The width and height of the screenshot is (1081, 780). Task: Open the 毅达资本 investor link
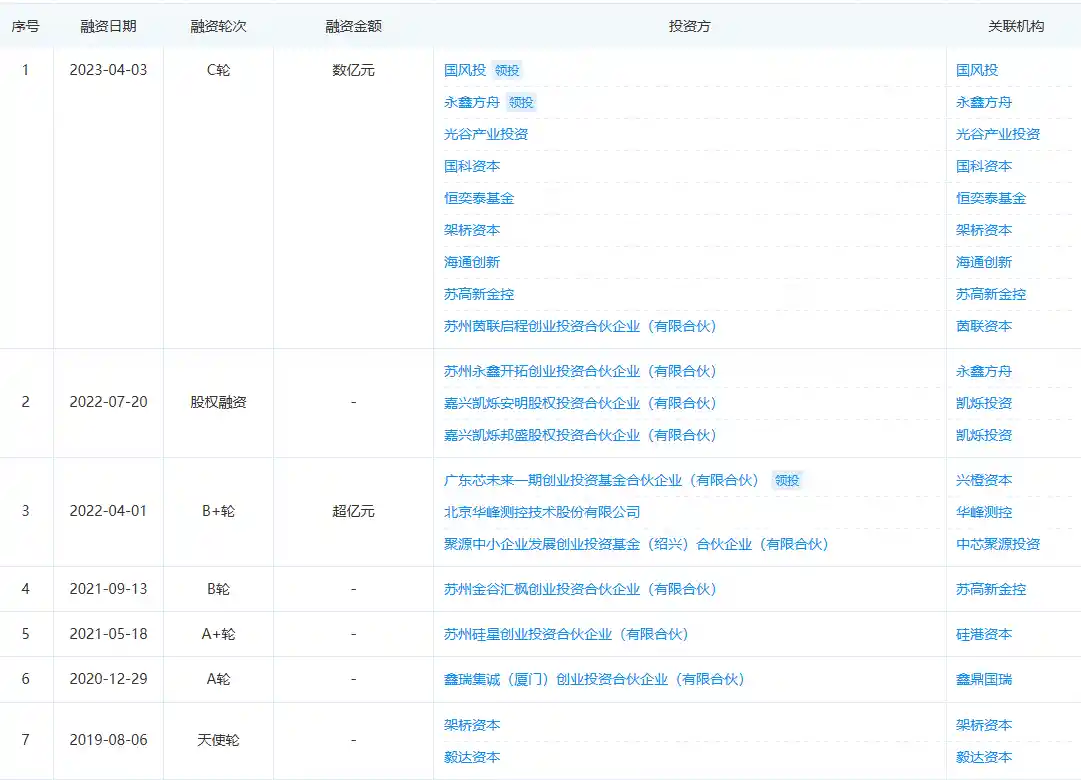471,757
